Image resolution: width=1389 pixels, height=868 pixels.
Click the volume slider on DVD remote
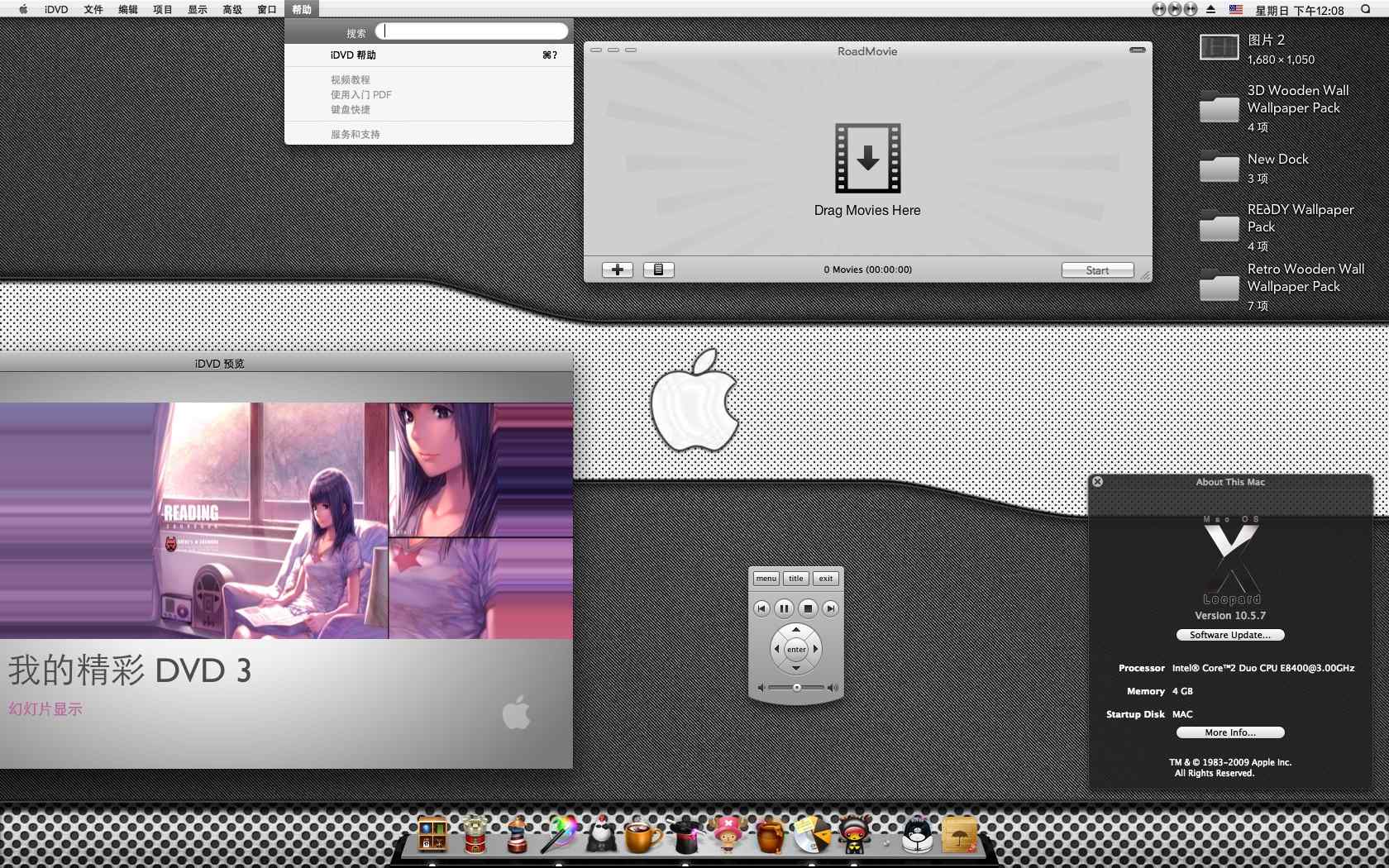796,688
